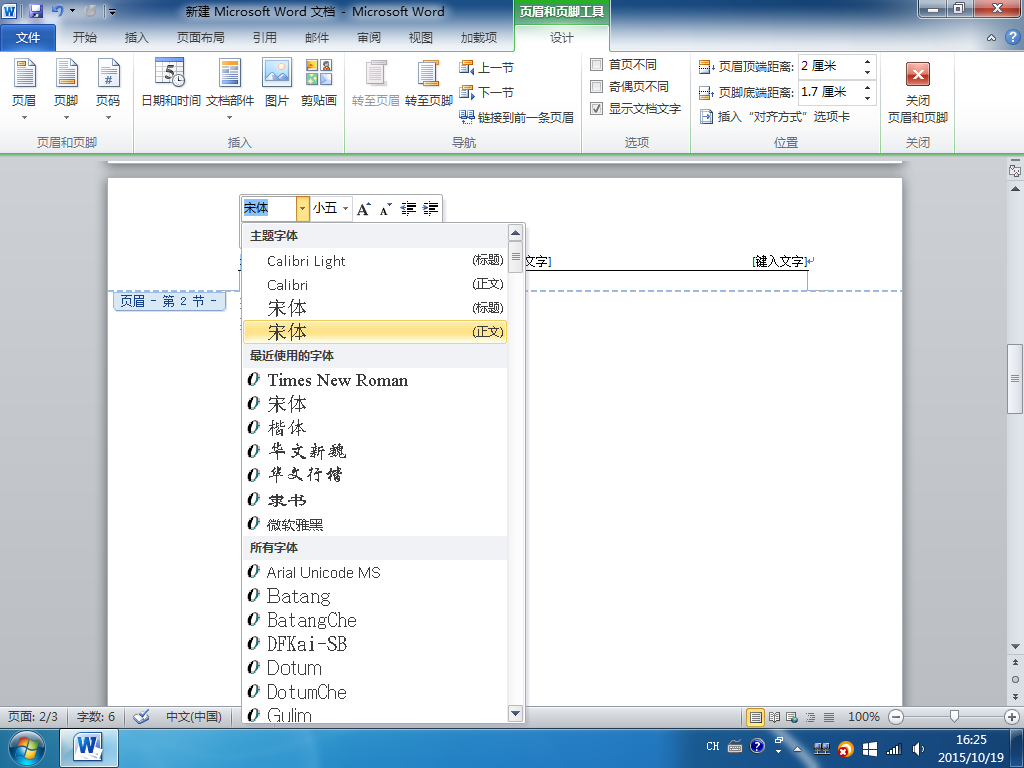1024x768 pixels.
Task: Open the 页眉 header gallery
Action: [x=24, y=89]
